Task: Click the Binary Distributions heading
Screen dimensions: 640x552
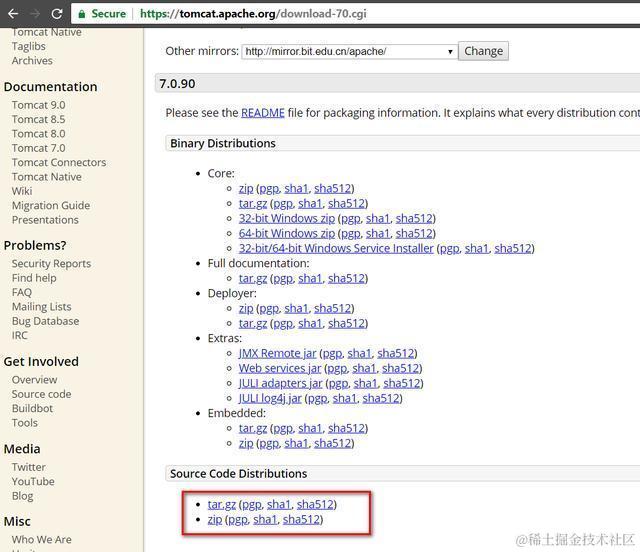Action: point(223,143)
